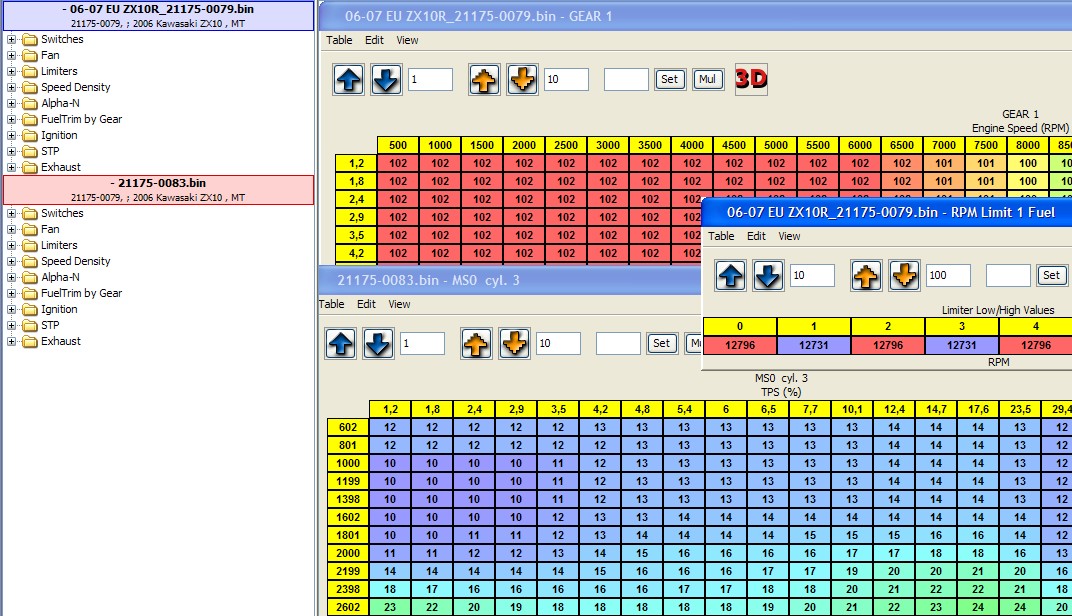Screen dimensions: 1072x616
Task: Click blue up arrow in RPM Limit window
Action: click(731, 275)
